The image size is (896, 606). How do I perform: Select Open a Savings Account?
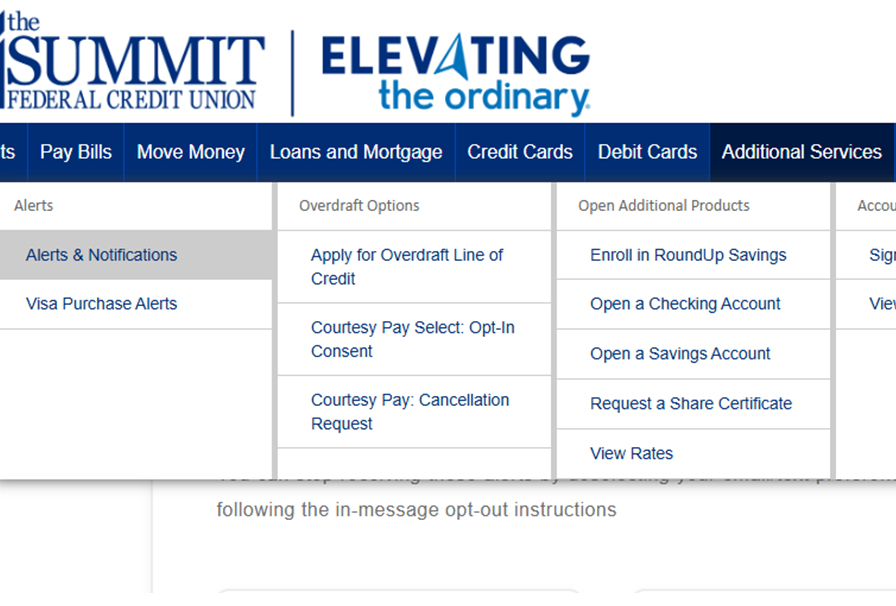point(680,354)
